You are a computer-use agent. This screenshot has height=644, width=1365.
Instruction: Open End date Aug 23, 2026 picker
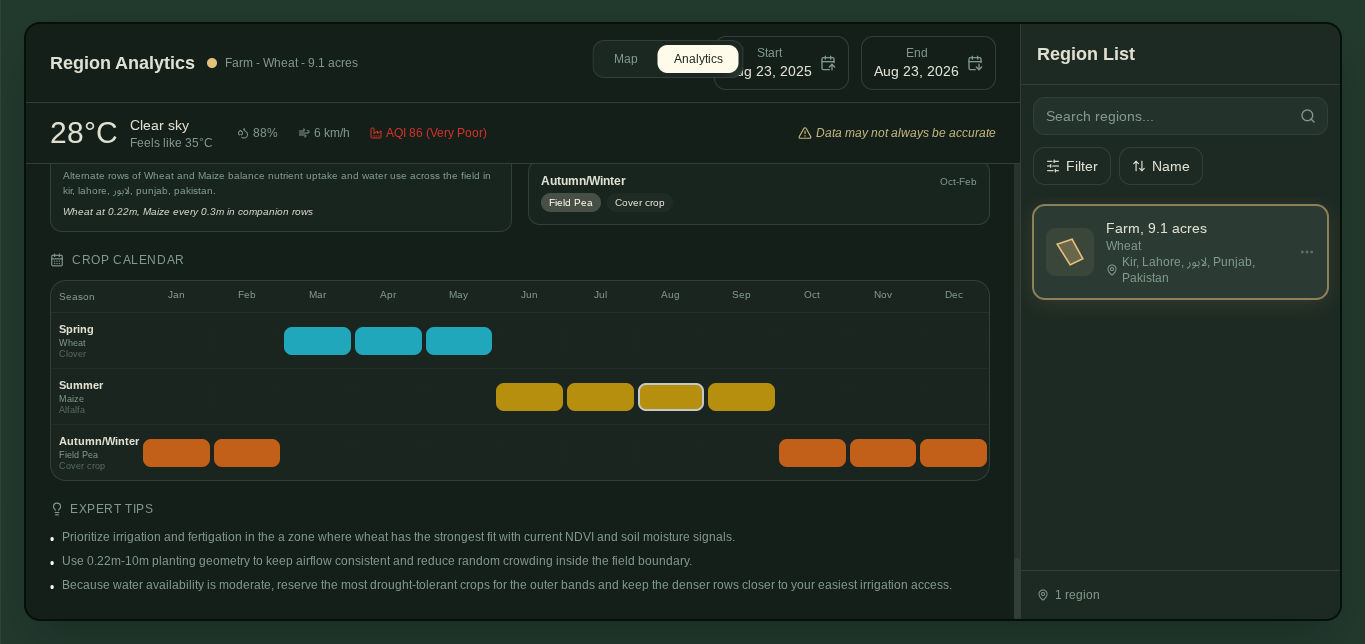coord(928,63)
